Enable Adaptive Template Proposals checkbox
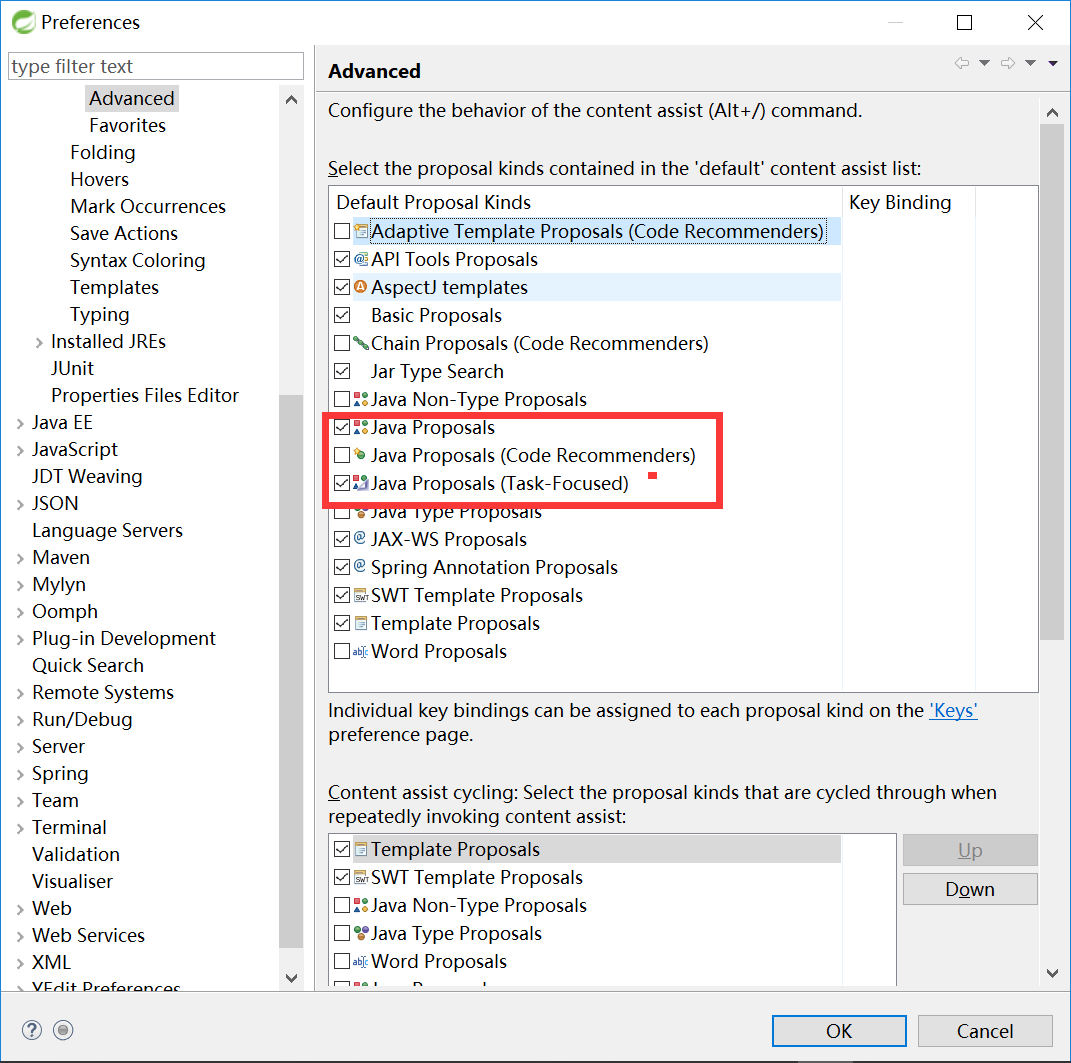This screenshot has width=1071, height=1063. click(342, 231)
